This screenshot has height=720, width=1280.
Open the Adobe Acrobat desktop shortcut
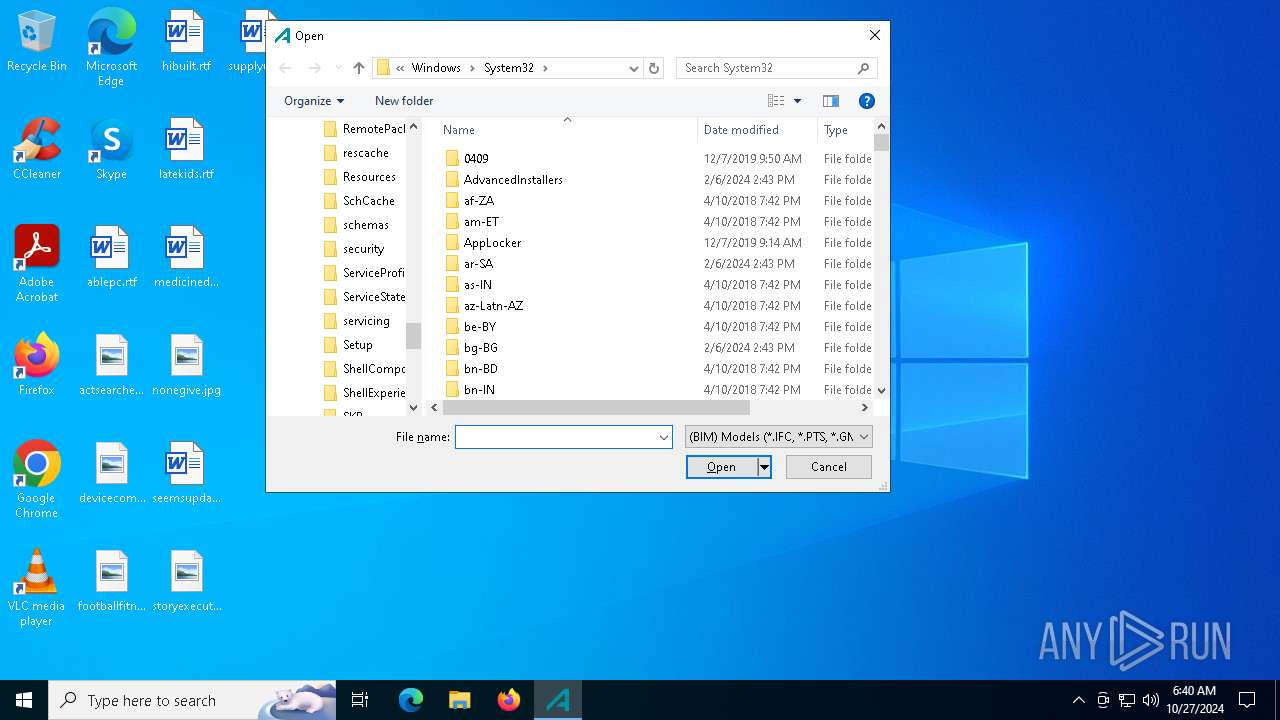(37, 264)
